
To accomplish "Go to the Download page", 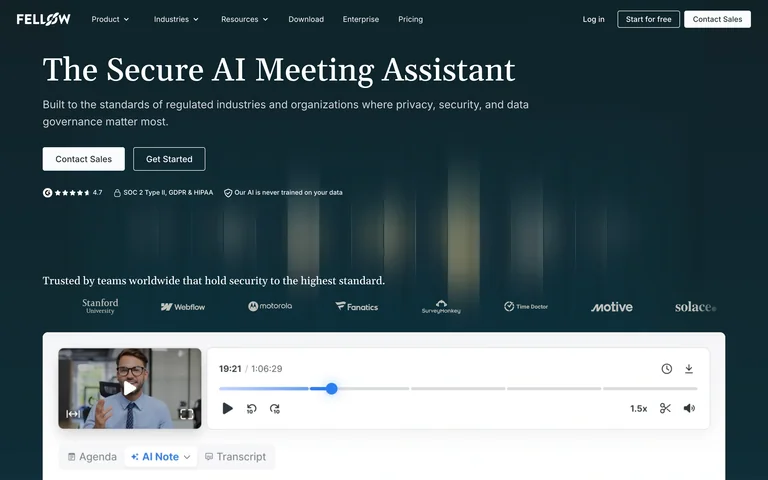I will tap(306, 19).
